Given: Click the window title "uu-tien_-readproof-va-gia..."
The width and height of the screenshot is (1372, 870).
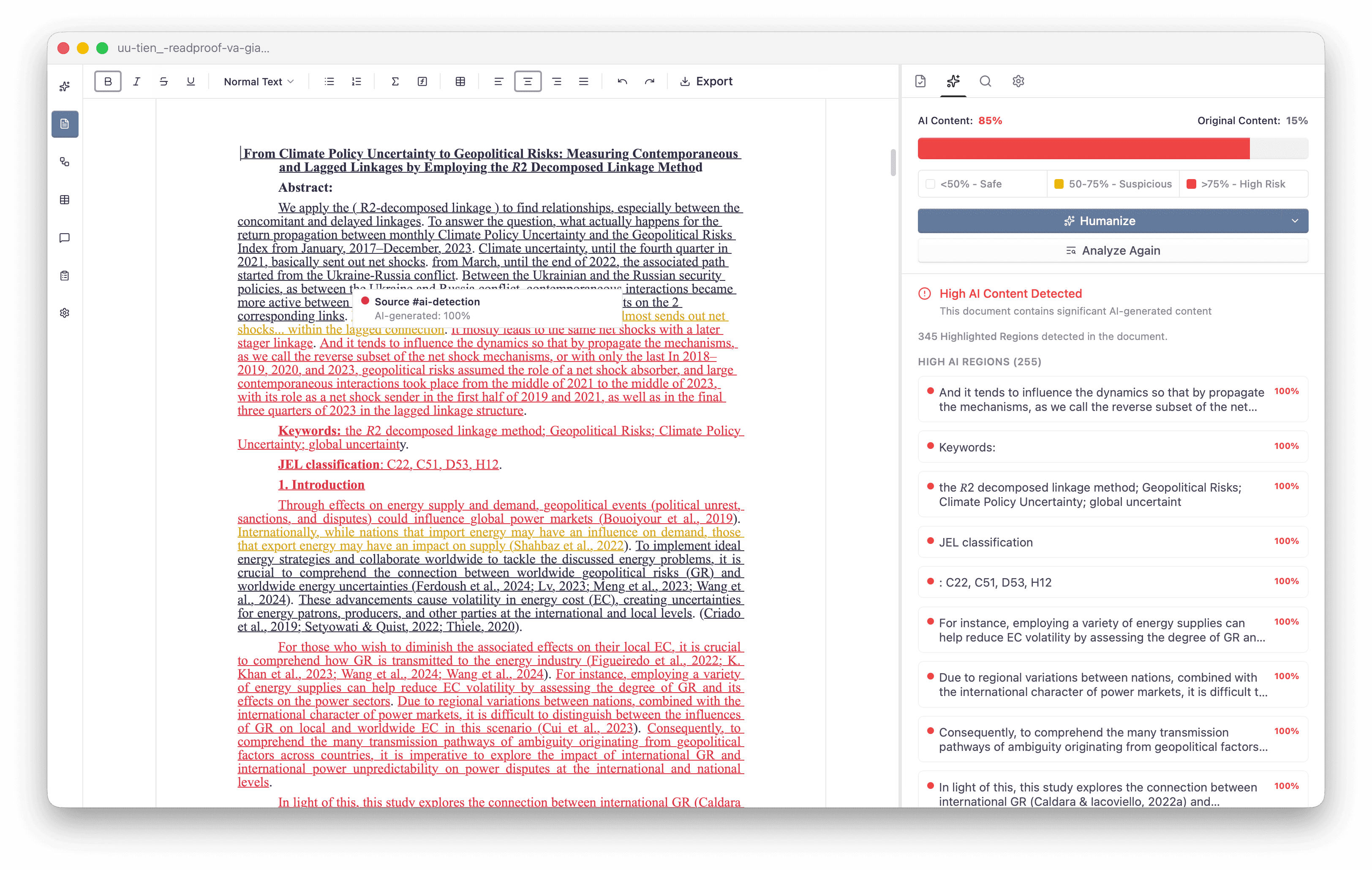Looking at the screenshot, I should coord(194,48).
